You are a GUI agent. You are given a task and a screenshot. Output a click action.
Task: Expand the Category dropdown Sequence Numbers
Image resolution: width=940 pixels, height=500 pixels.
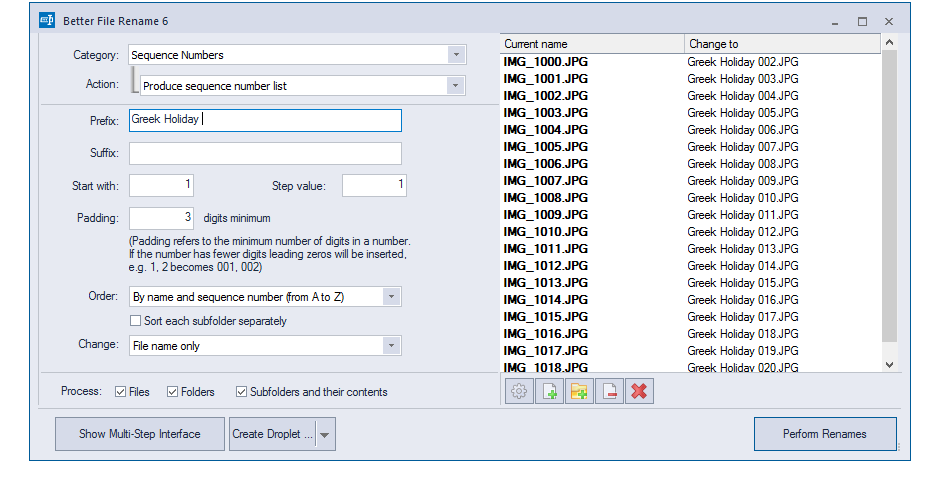pyautogui.click(x=456, y=55)
